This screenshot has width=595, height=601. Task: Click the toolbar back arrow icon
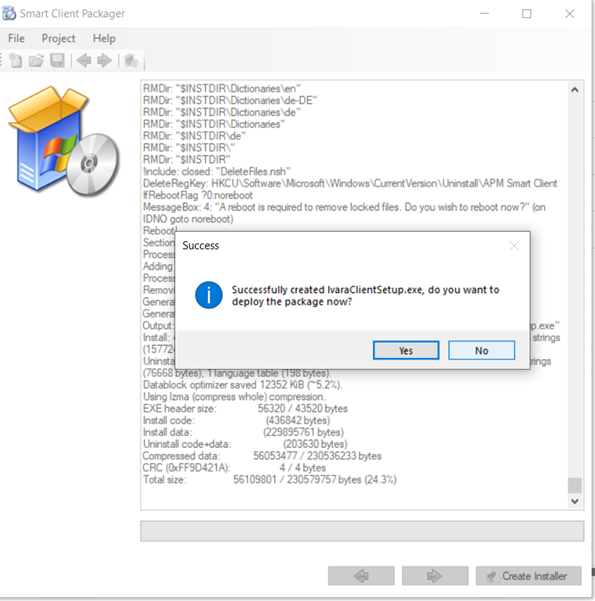point(84,61)
